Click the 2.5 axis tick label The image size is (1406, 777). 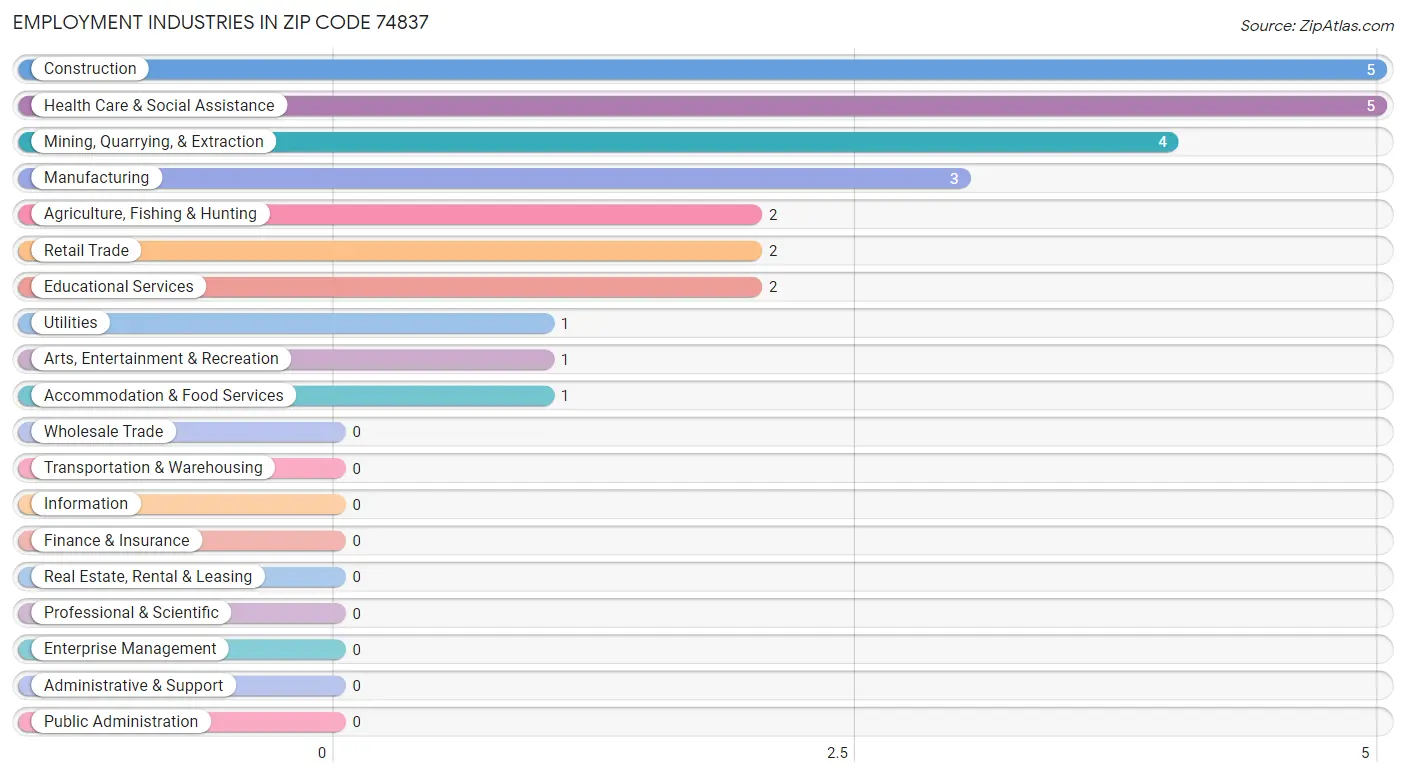click(838, 753)
